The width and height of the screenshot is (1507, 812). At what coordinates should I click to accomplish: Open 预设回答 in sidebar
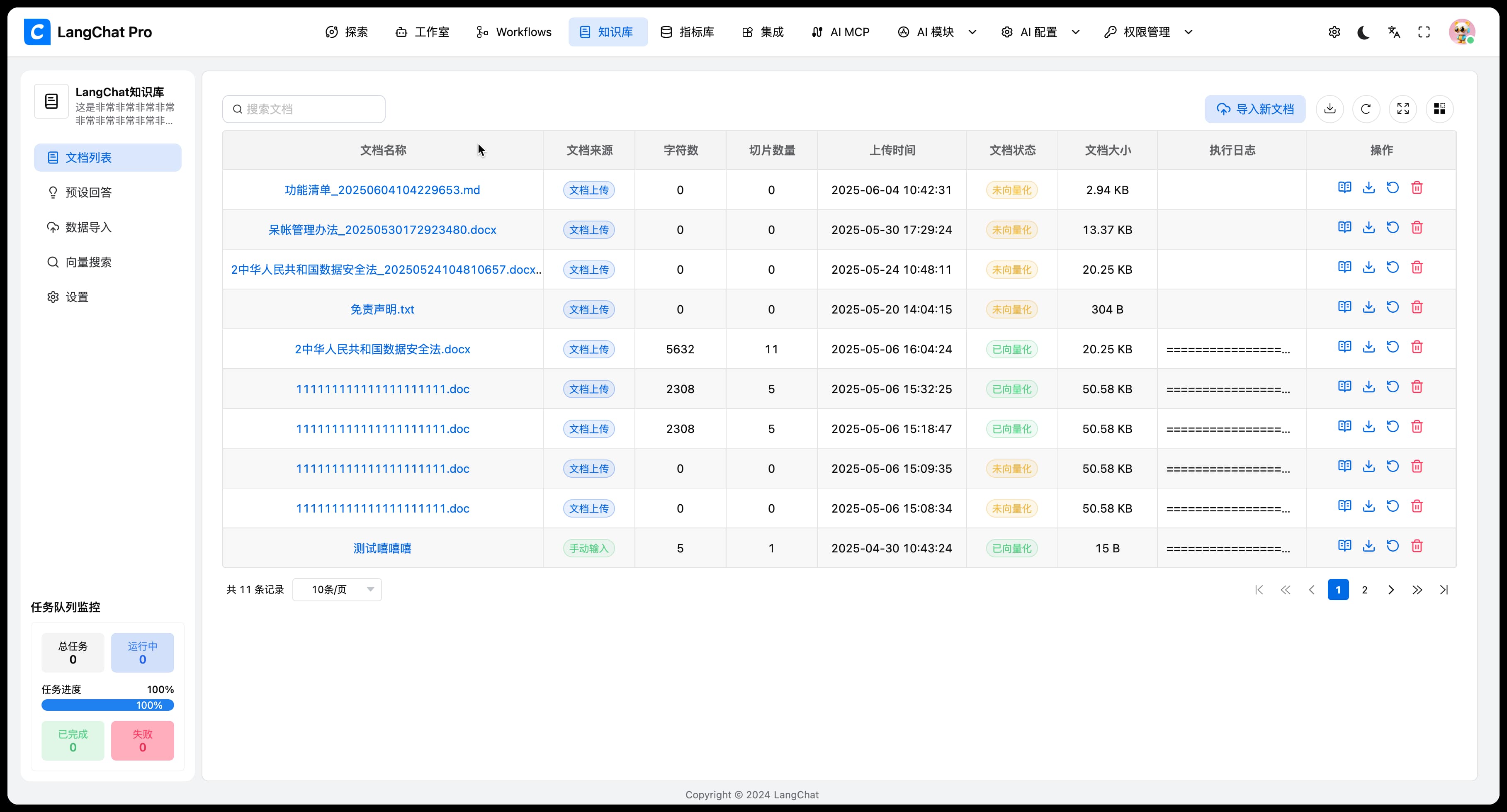click(x=108, y=192)
